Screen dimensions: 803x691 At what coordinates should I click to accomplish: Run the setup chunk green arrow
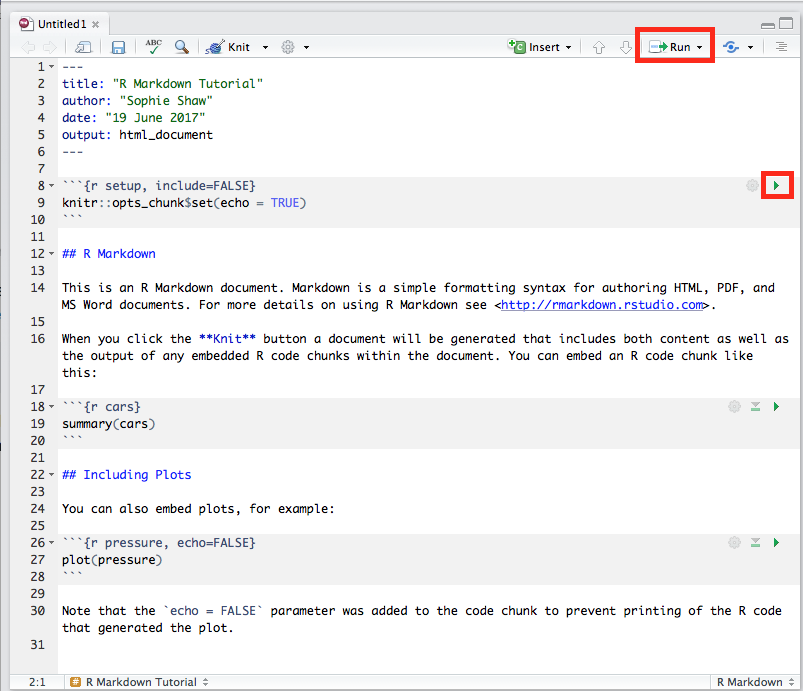(776, 185)
